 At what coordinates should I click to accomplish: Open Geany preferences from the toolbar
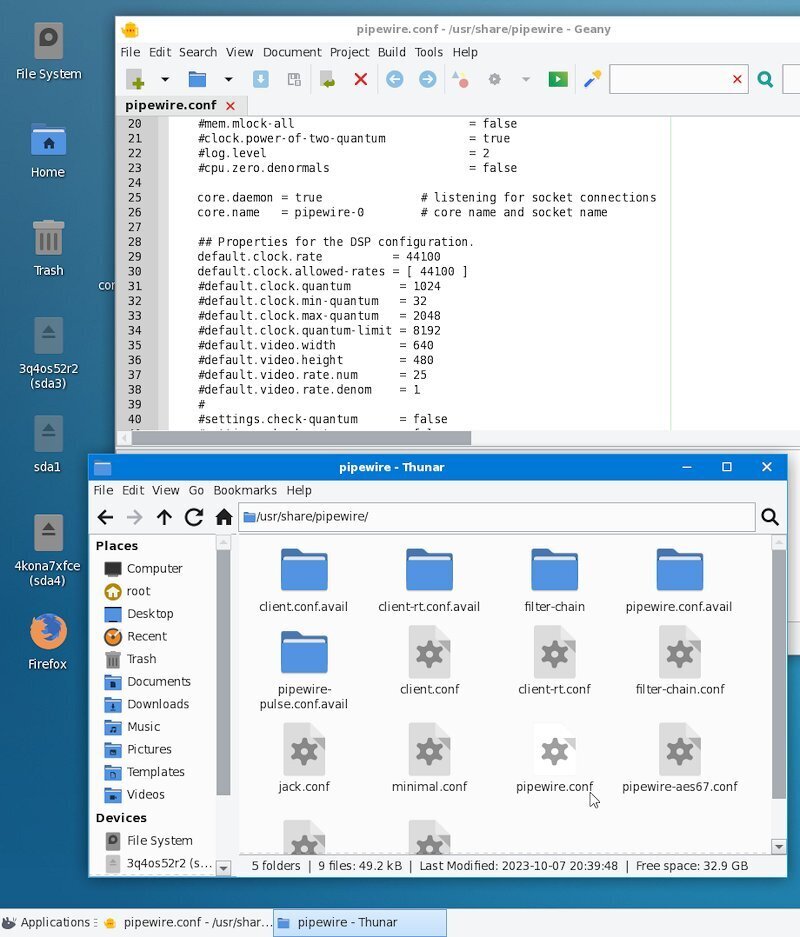click(493, 79)
